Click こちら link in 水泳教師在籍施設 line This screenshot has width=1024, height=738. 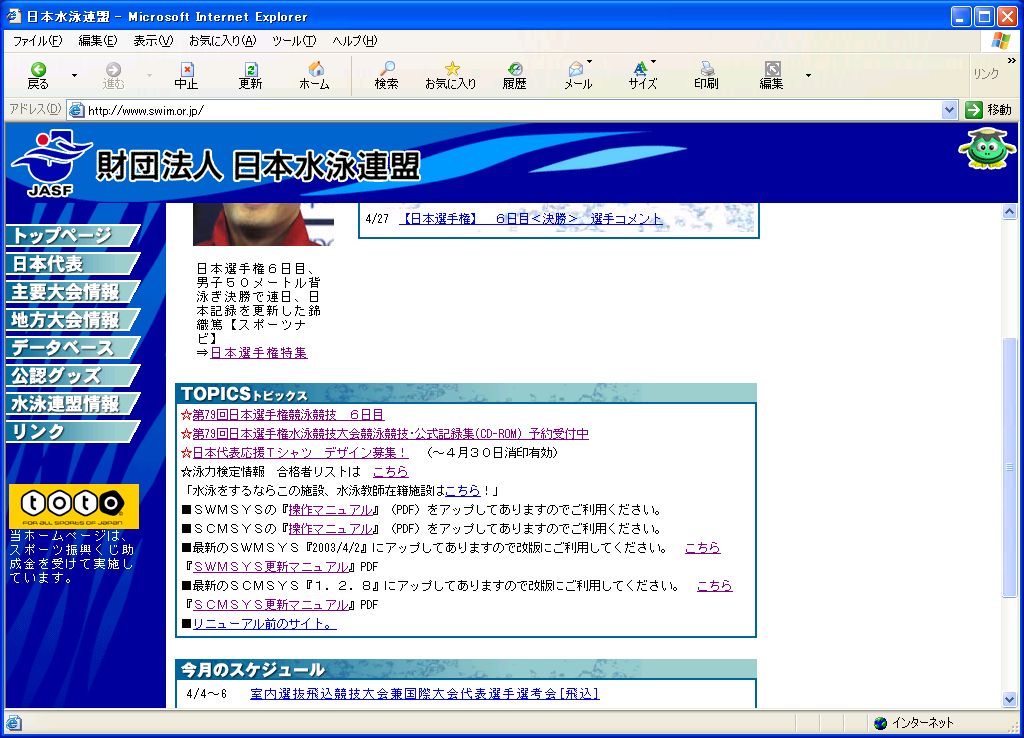[462, 490]
